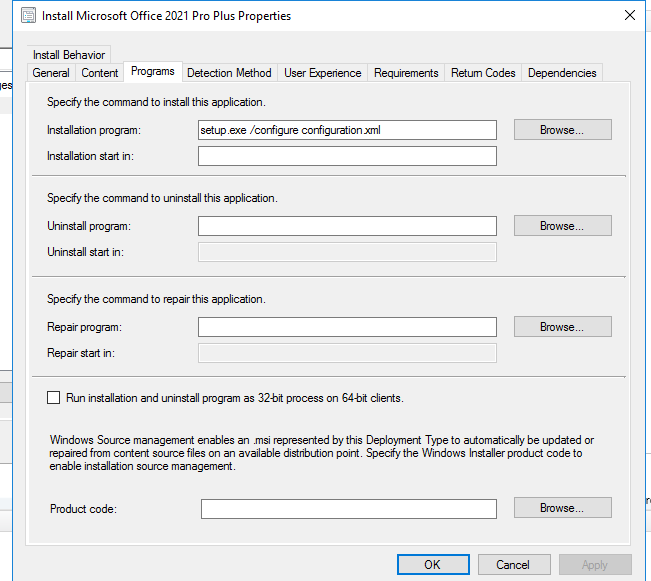The height and width of the screenshot is (581, 651).
Task: View the Dependencies tab
Action: (562, 73)
